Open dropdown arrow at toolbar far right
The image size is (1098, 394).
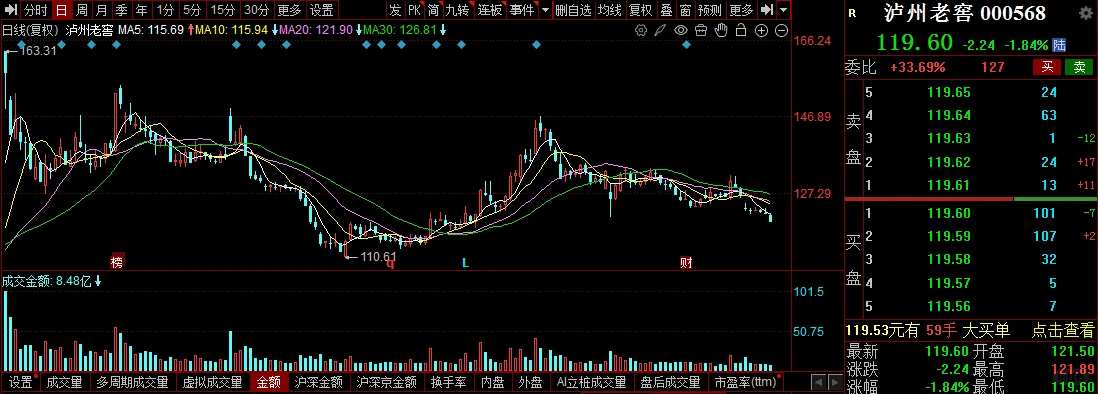(x=783, y=10)
